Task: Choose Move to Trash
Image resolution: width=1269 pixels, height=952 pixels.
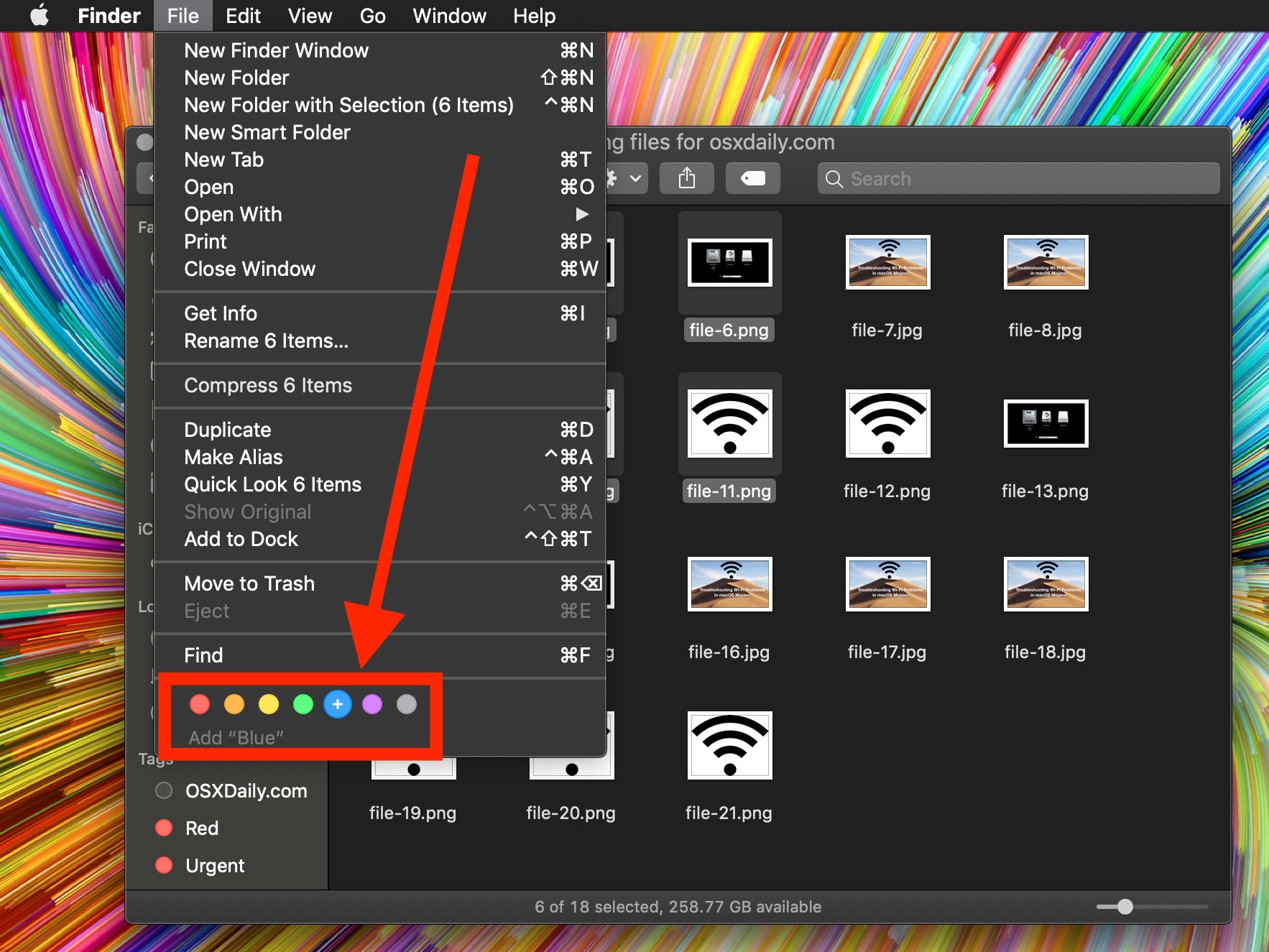Action: click(249, 583)
